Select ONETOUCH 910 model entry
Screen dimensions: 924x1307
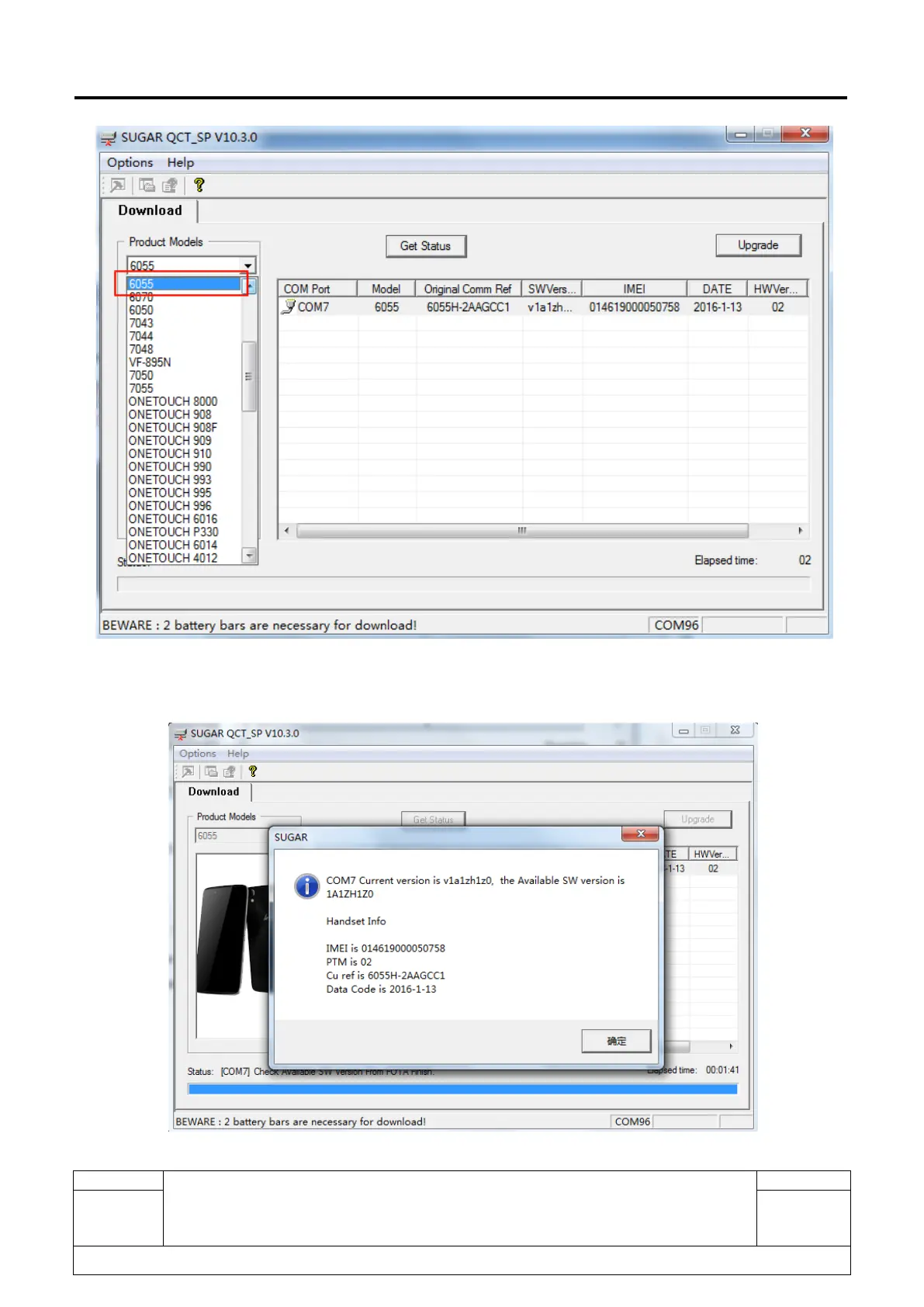(170, 454)
